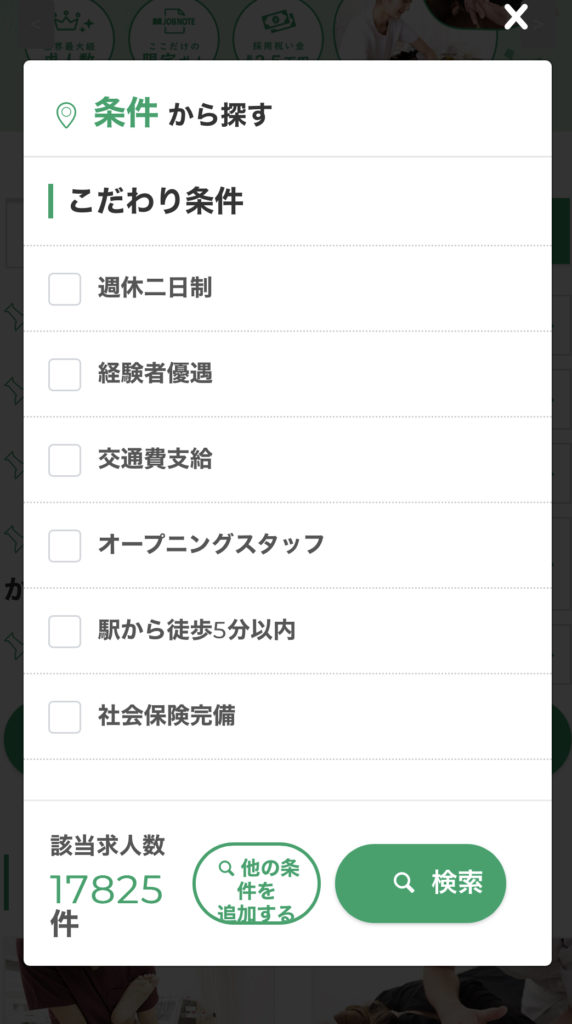This screenshot has width=572, height=1024.
Task: Close the condition search dialog with X
Action: click(x=516, y=17)
